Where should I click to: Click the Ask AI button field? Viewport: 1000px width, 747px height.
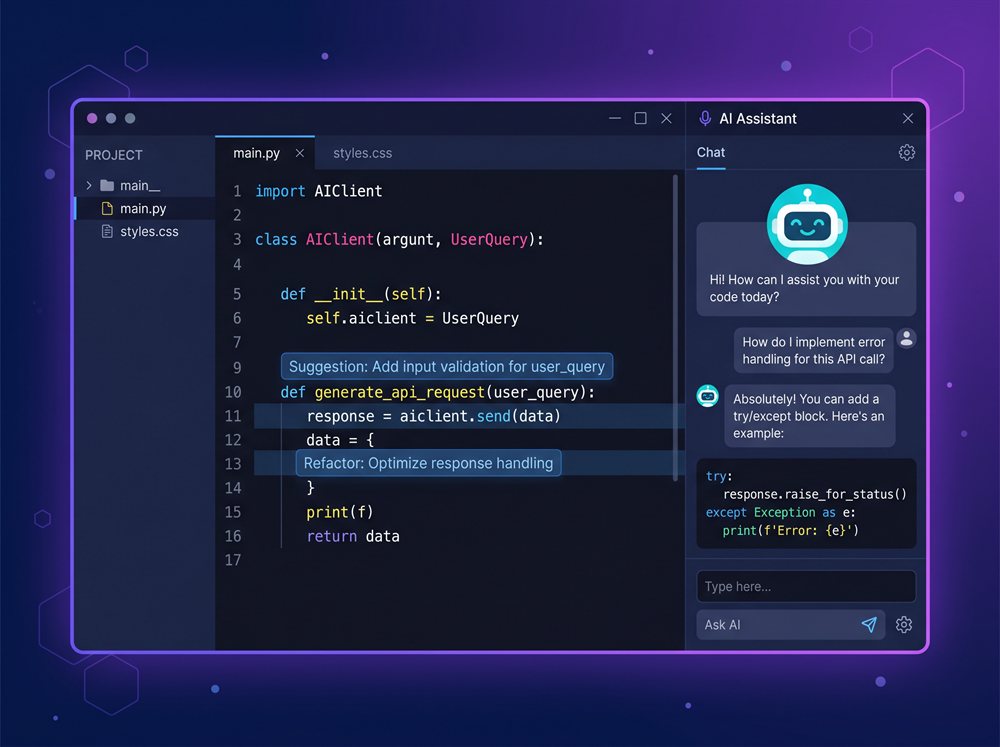pyautogui.click(x=790, y=625)
